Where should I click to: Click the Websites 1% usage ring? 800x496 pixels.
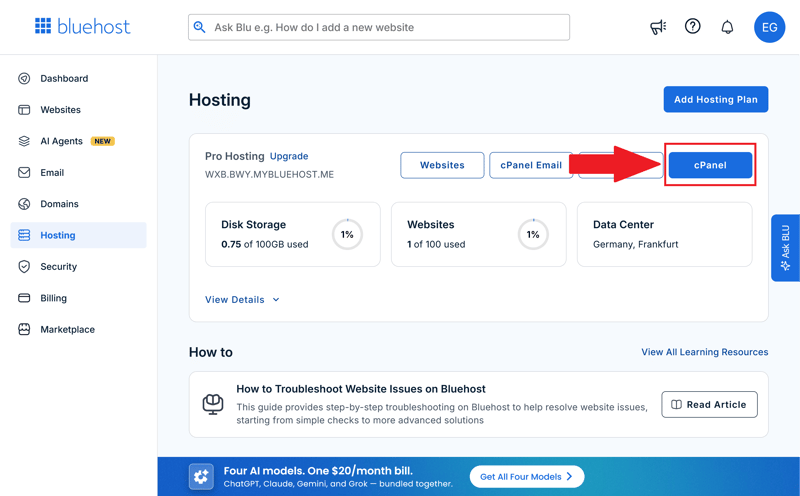coord(533,234)
